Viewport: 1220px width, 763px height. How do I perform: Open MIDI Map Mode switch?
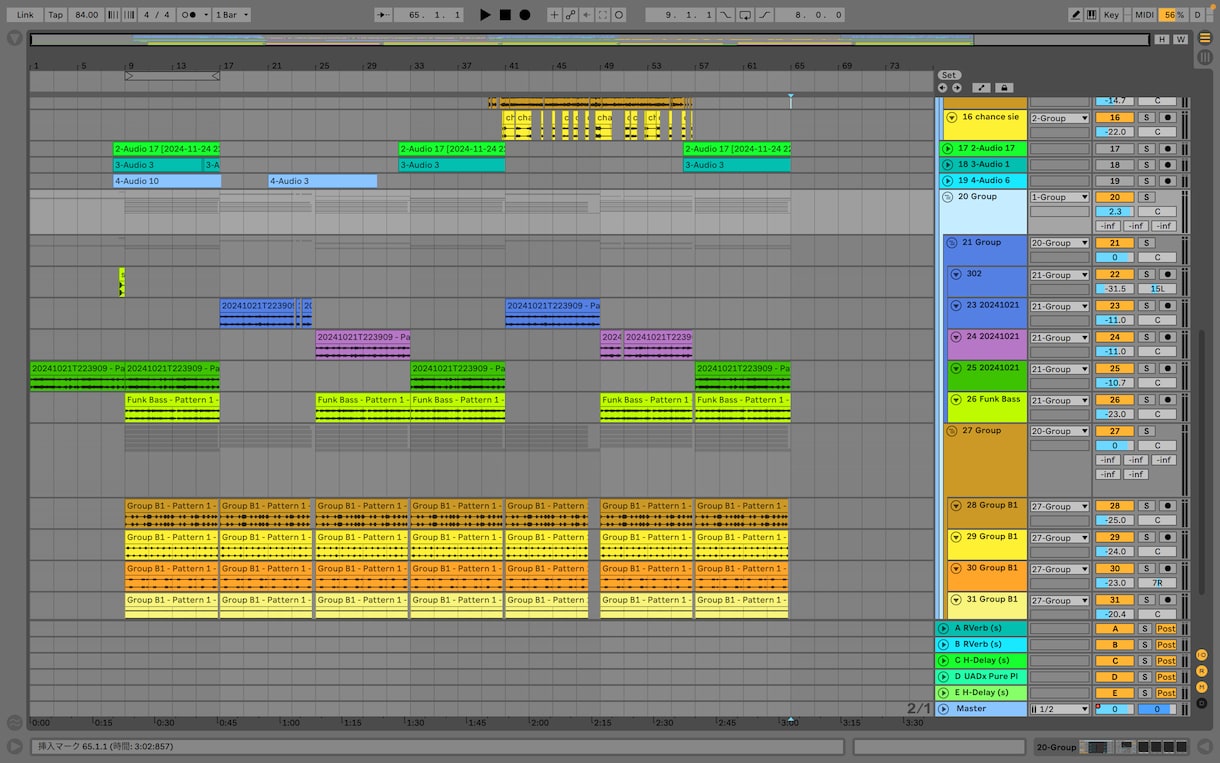1144,15
